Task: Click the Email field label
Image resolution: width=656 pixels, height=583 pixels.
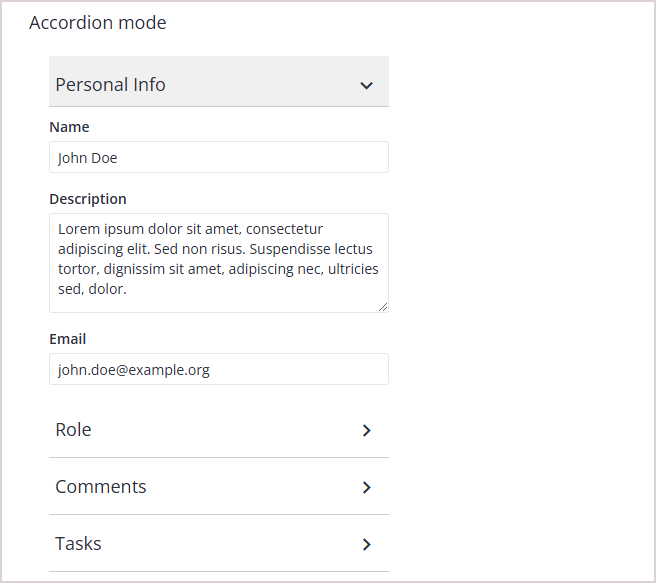Action: point(68,339)
